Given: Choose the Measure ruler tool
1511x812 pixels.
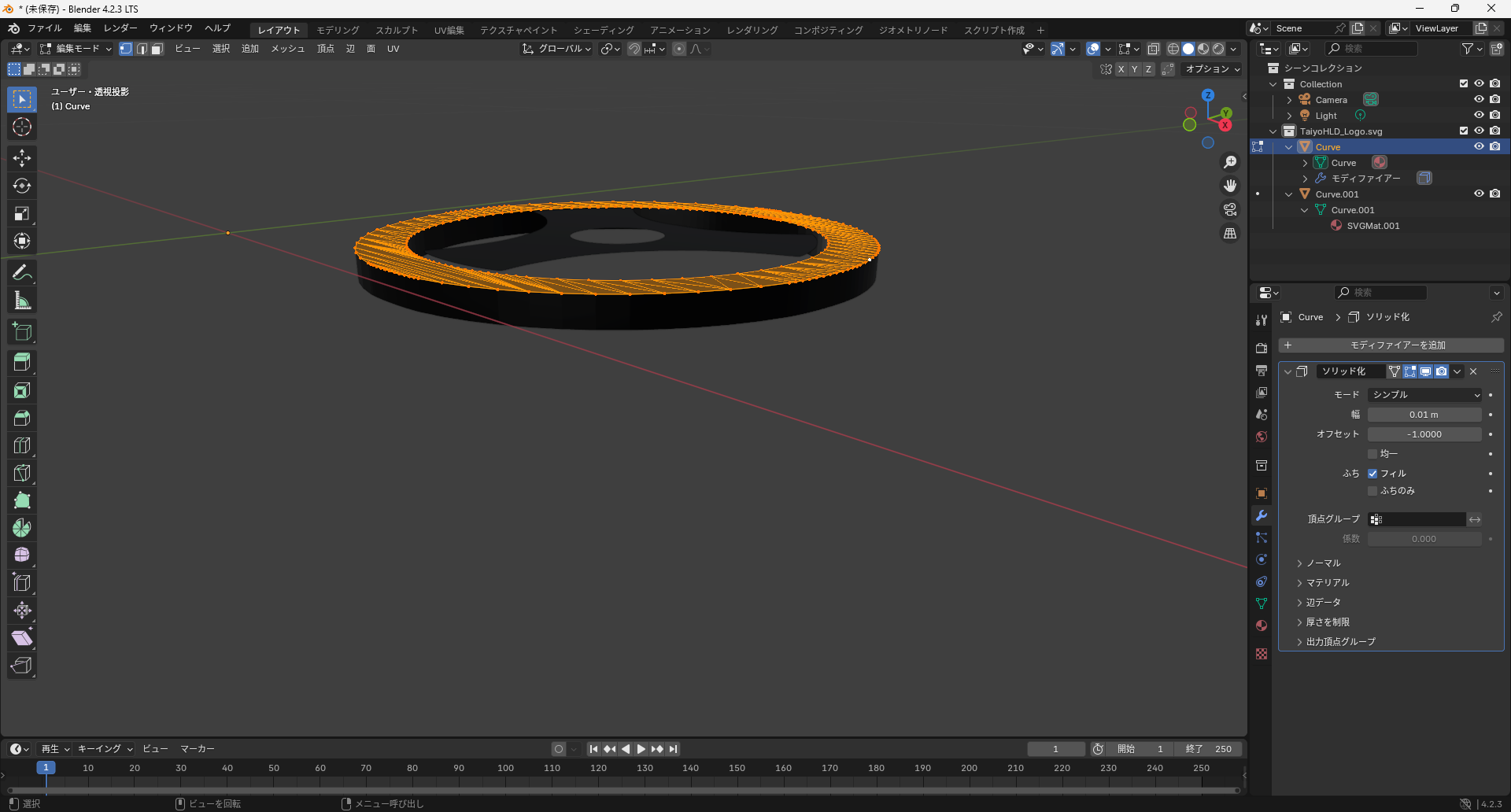Looking at the screenshot, I should 22,301.
